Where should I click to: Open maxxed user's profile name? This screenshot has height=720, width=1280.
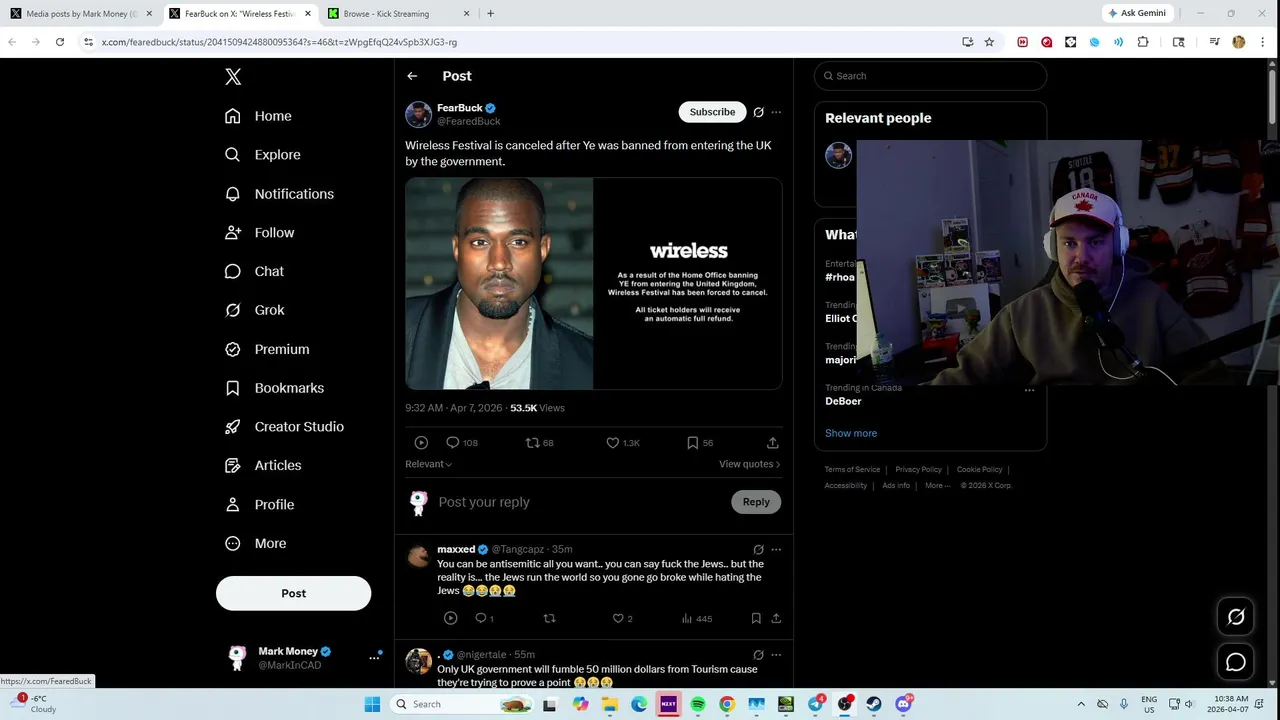click(x=456, y=549)
